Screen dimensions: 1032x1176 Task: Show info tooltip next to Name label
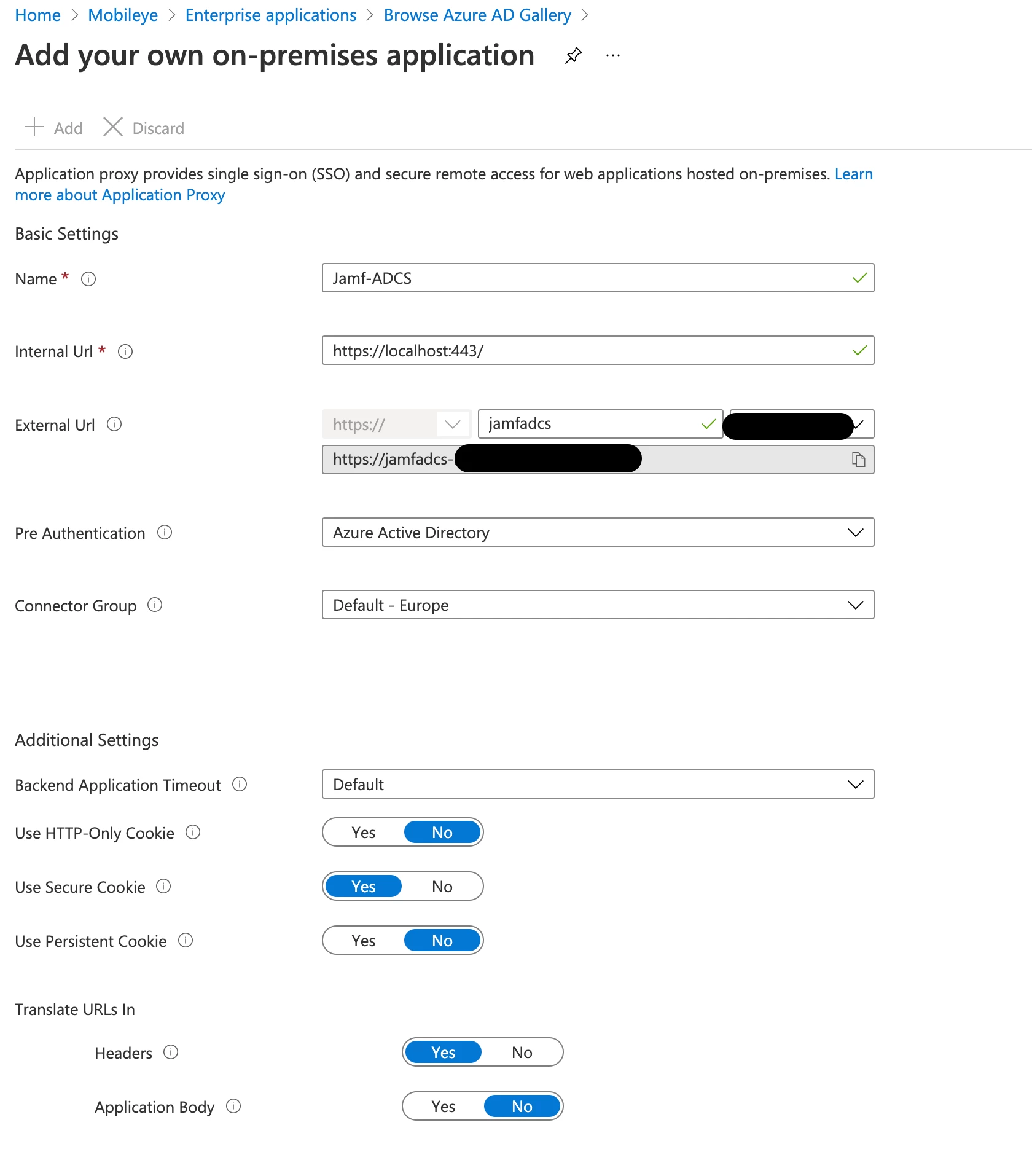click(x=88, y=279)
